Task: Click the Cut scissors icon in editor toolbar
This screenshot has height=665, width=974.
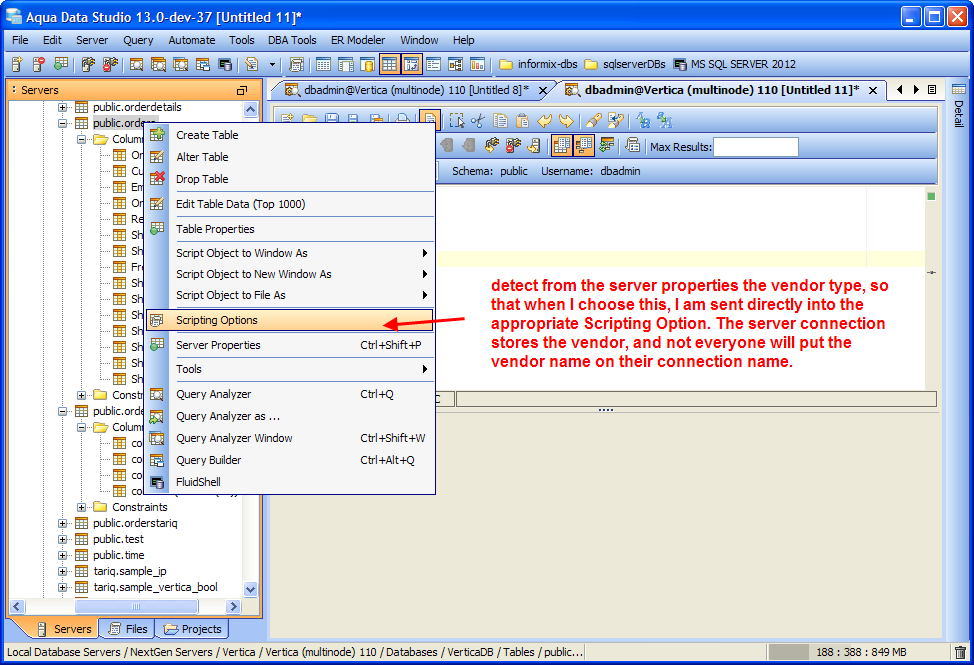Action: pos(478,120)
